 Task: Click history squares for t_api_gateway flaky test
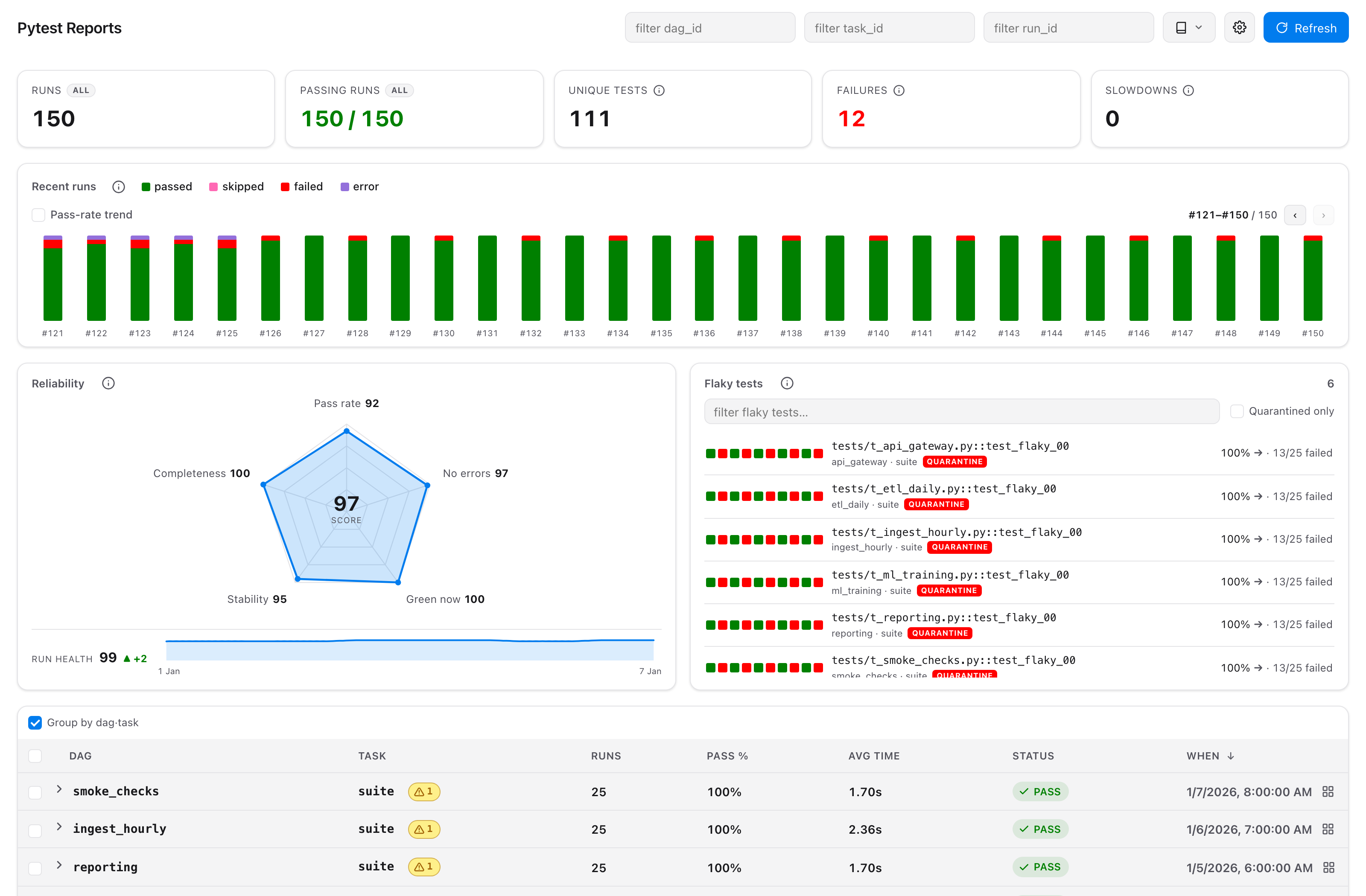click(764, 454)
